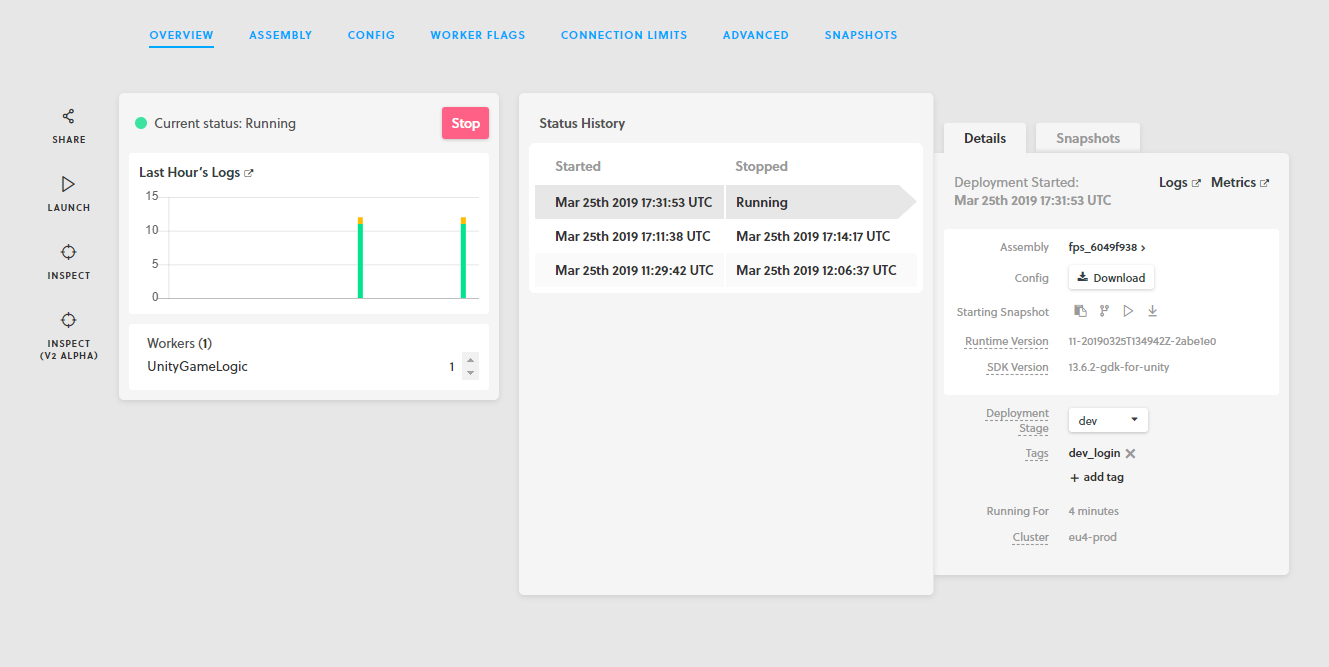Image resolution: width=1329 pixels, height=667 pixels.
Task: Expand assembly fps_6049f938 link
Action: (x=1107, y=247)
